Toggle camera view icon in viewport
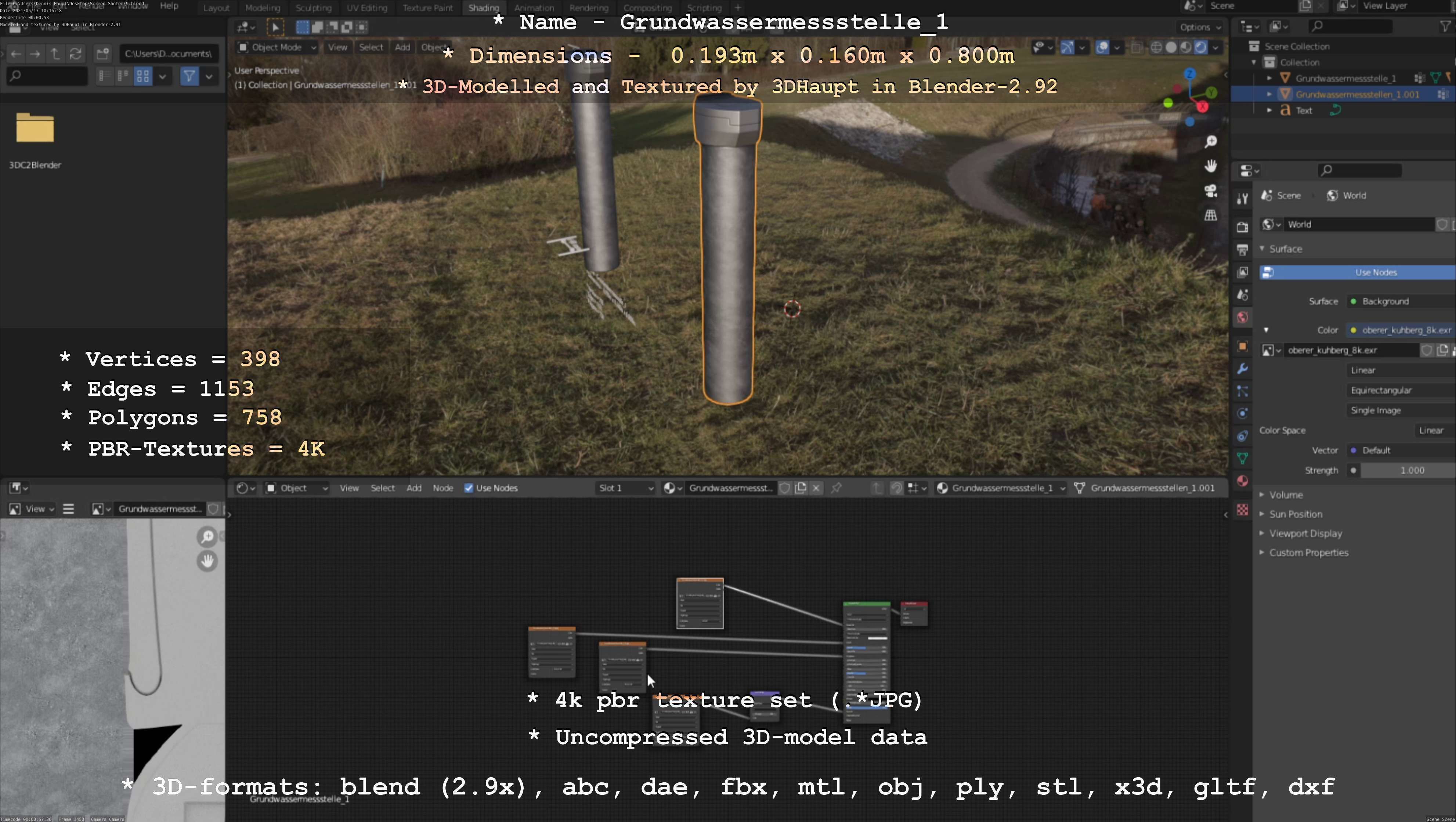The image size is (1456, 822). [1210, 191]
